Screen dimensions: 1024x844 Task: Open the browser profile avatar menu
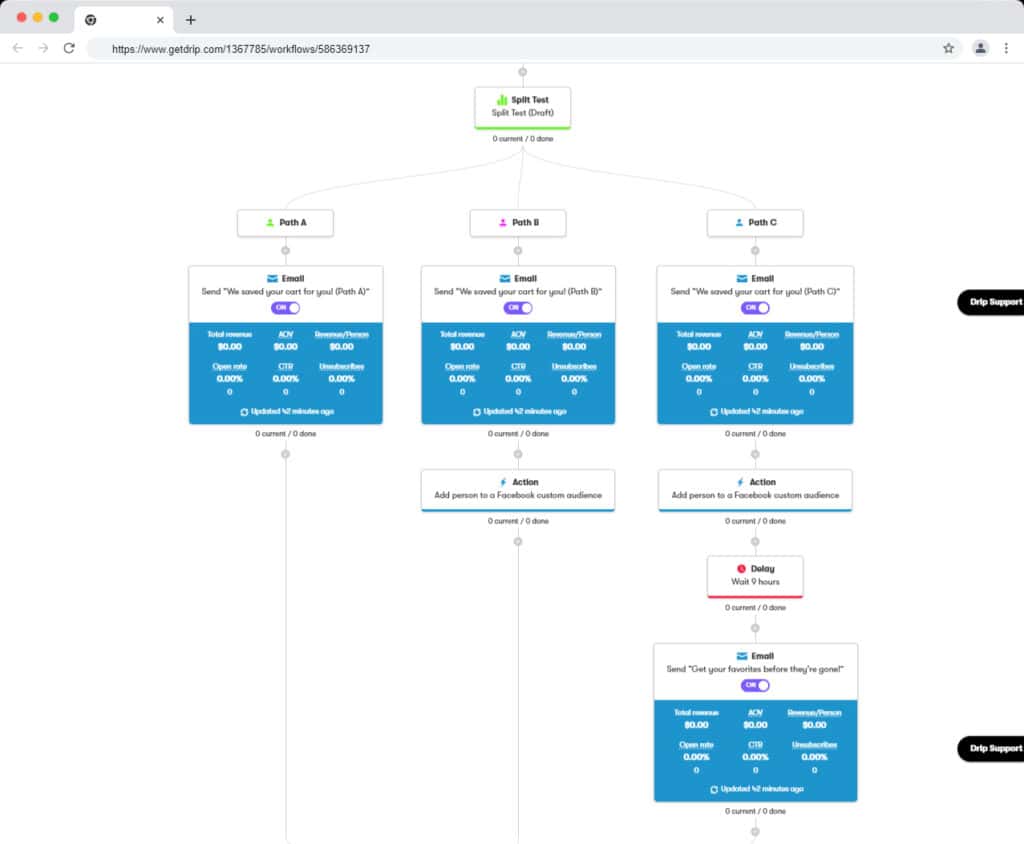[x=981, y=48]
